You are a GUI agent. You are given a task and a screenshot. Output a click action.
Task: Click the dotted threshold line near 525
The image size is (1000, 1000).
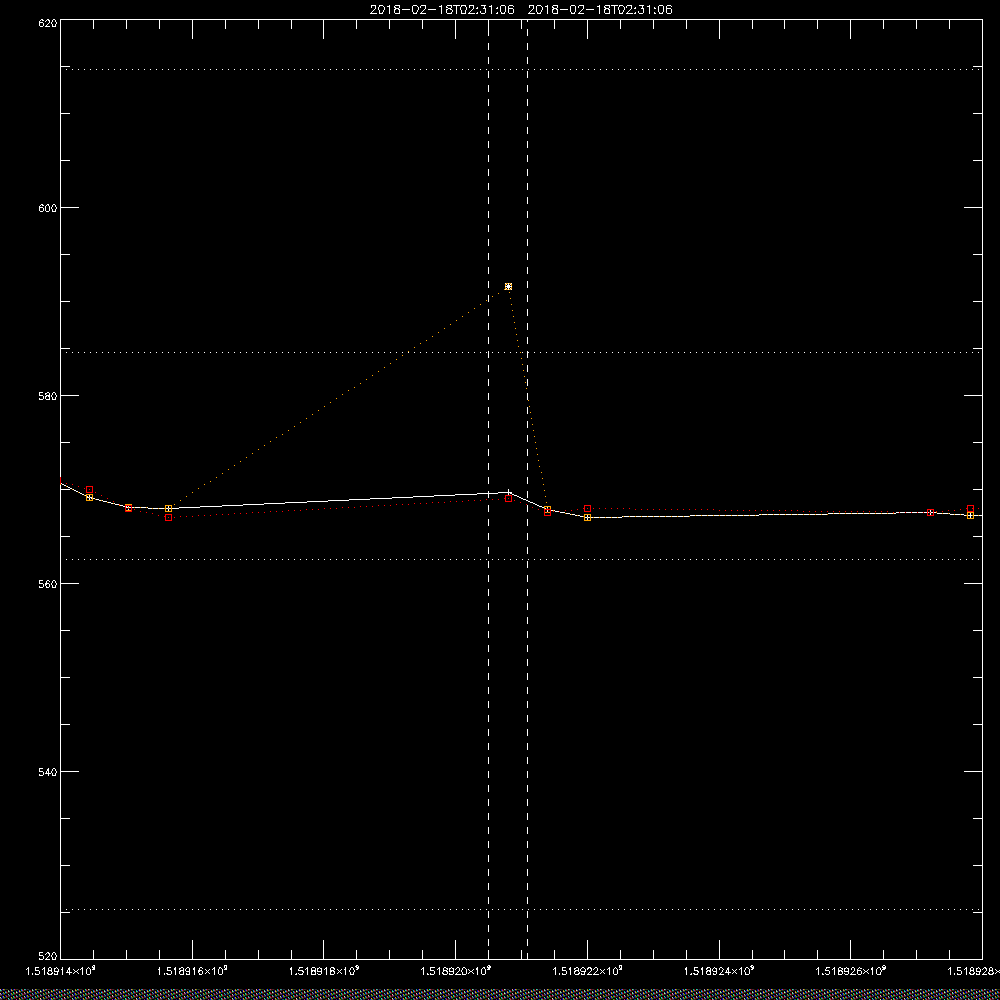521,909
